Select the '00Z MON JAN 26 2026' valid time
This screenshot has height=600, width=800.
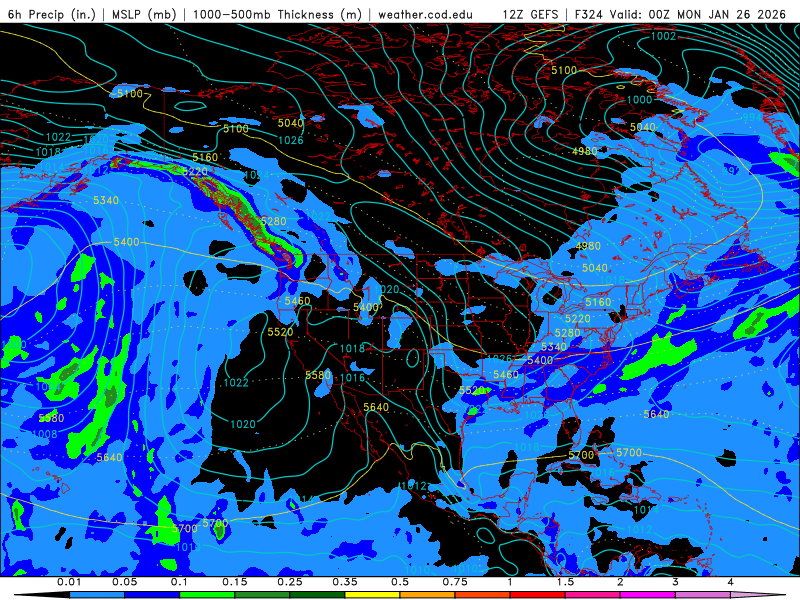[x=717, y=14]
